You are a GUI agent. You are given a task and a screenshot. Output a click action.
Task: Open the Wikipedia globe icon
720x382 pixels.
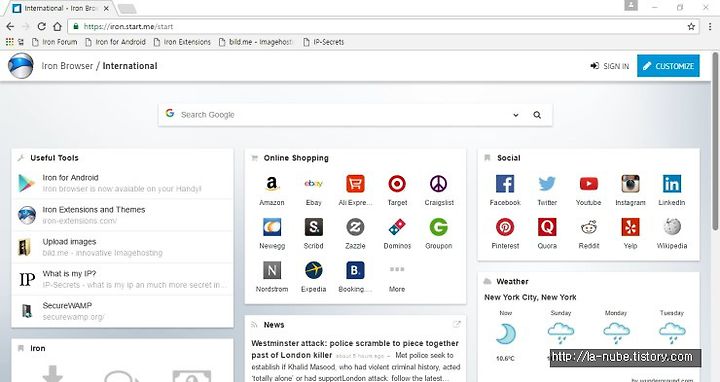672,227
